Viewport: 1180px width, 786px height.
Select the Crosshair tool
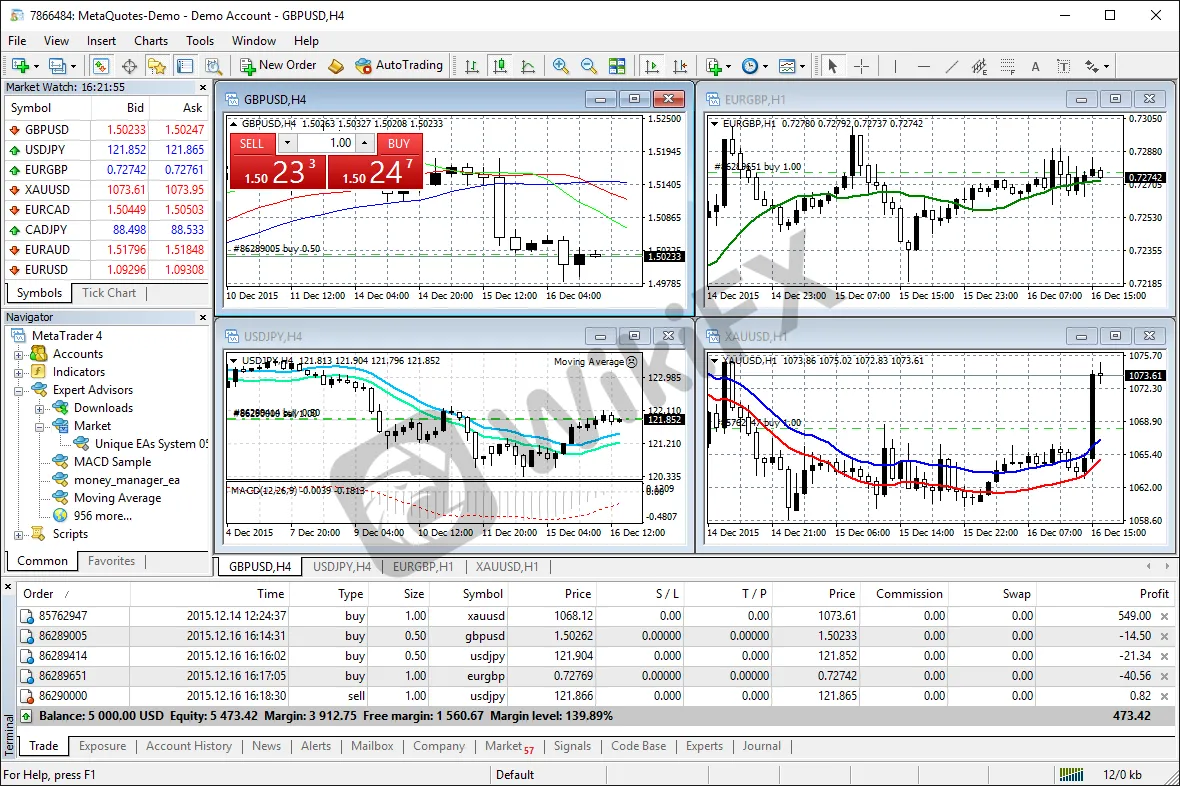(863, 66)
